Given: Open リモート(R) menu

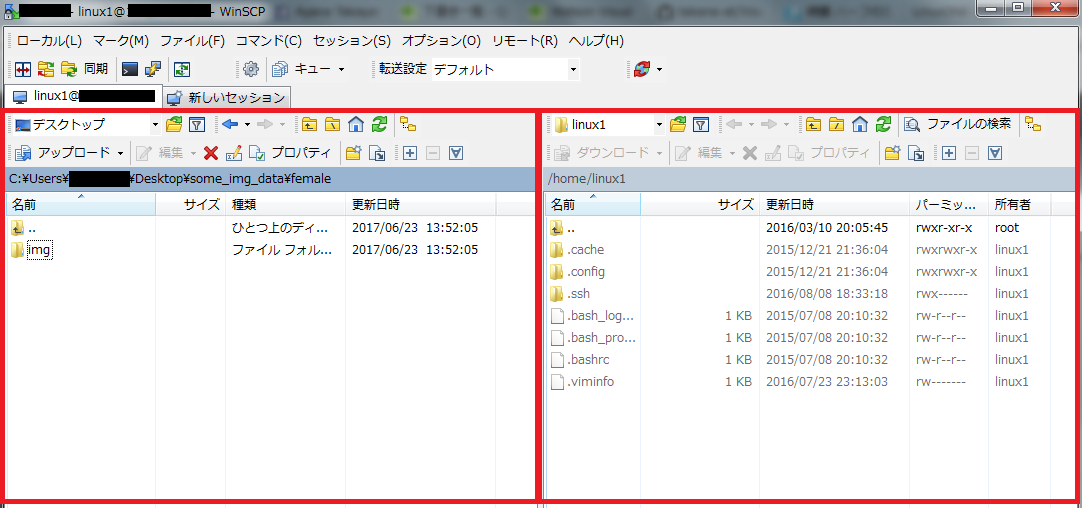Looking at the screenshot, I should [525, 41].
